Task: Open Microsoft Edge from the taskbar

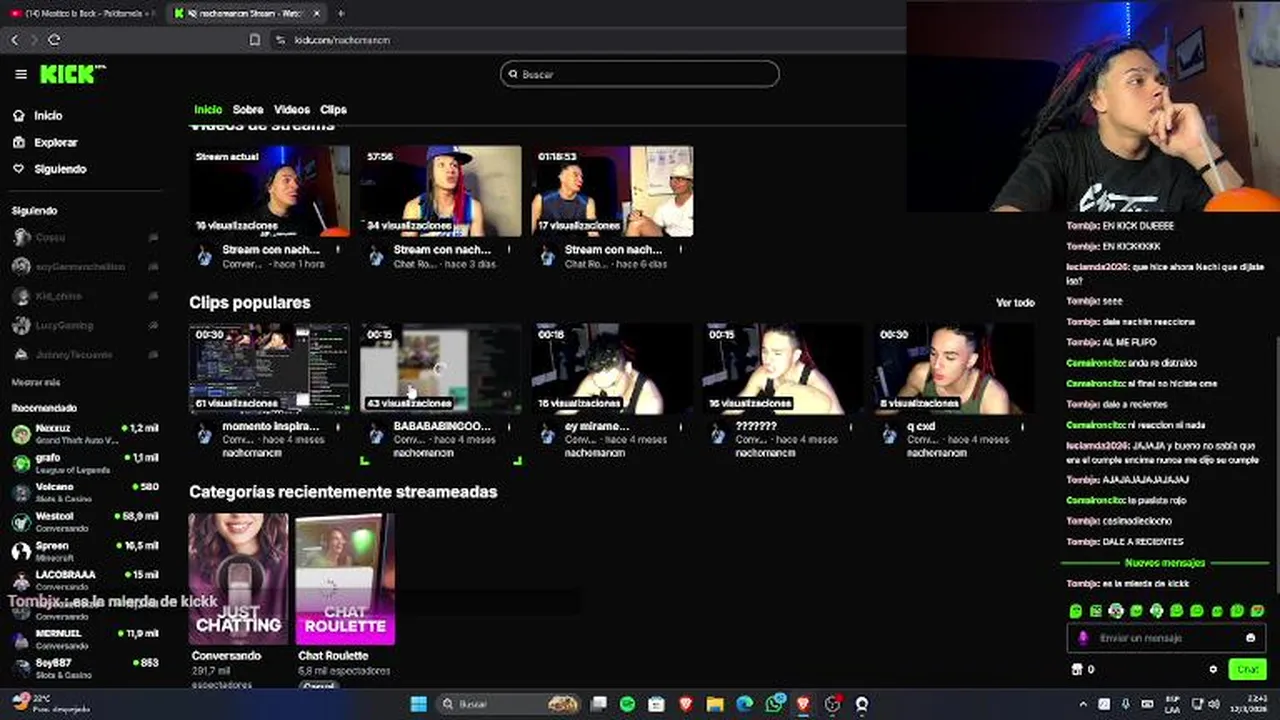Action: pyautogui.click(x=745, y=704)
